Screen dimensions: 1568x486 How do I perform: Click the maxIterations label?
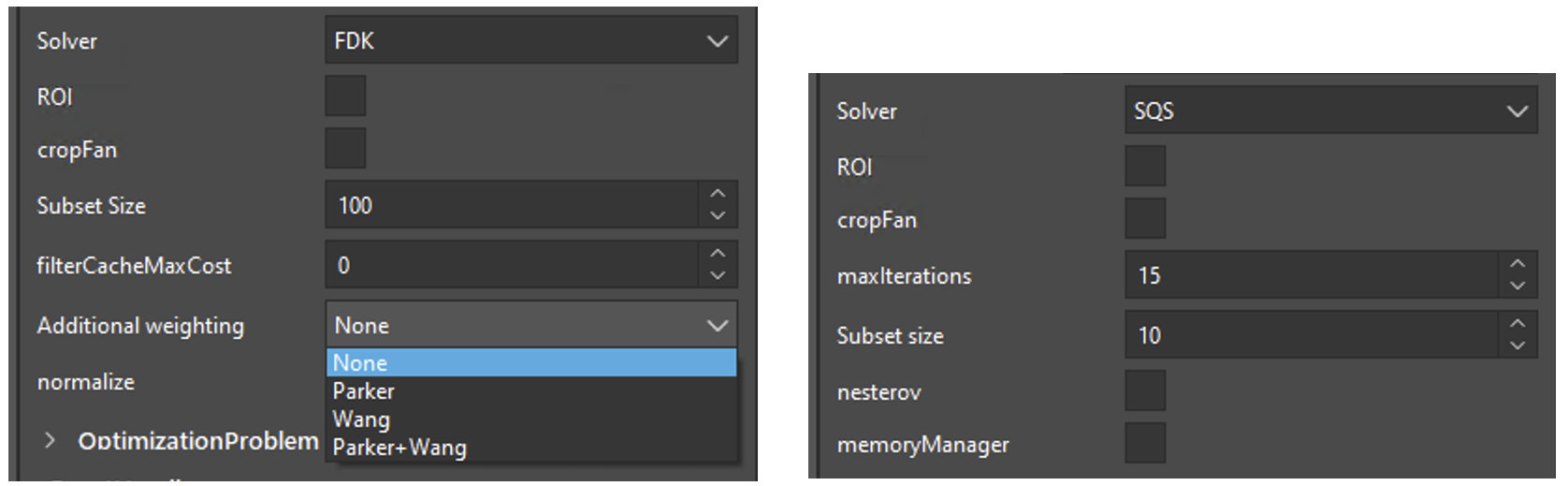(904, 276)
